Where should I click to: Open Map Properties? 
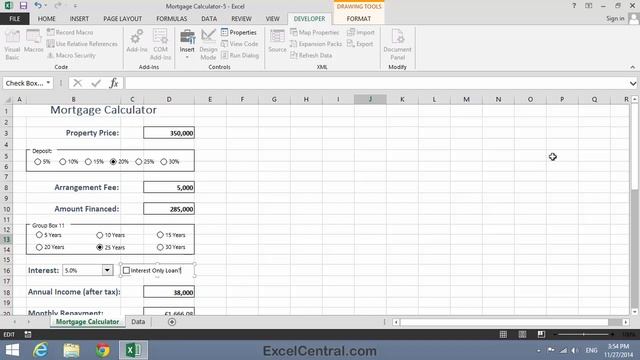315,32
